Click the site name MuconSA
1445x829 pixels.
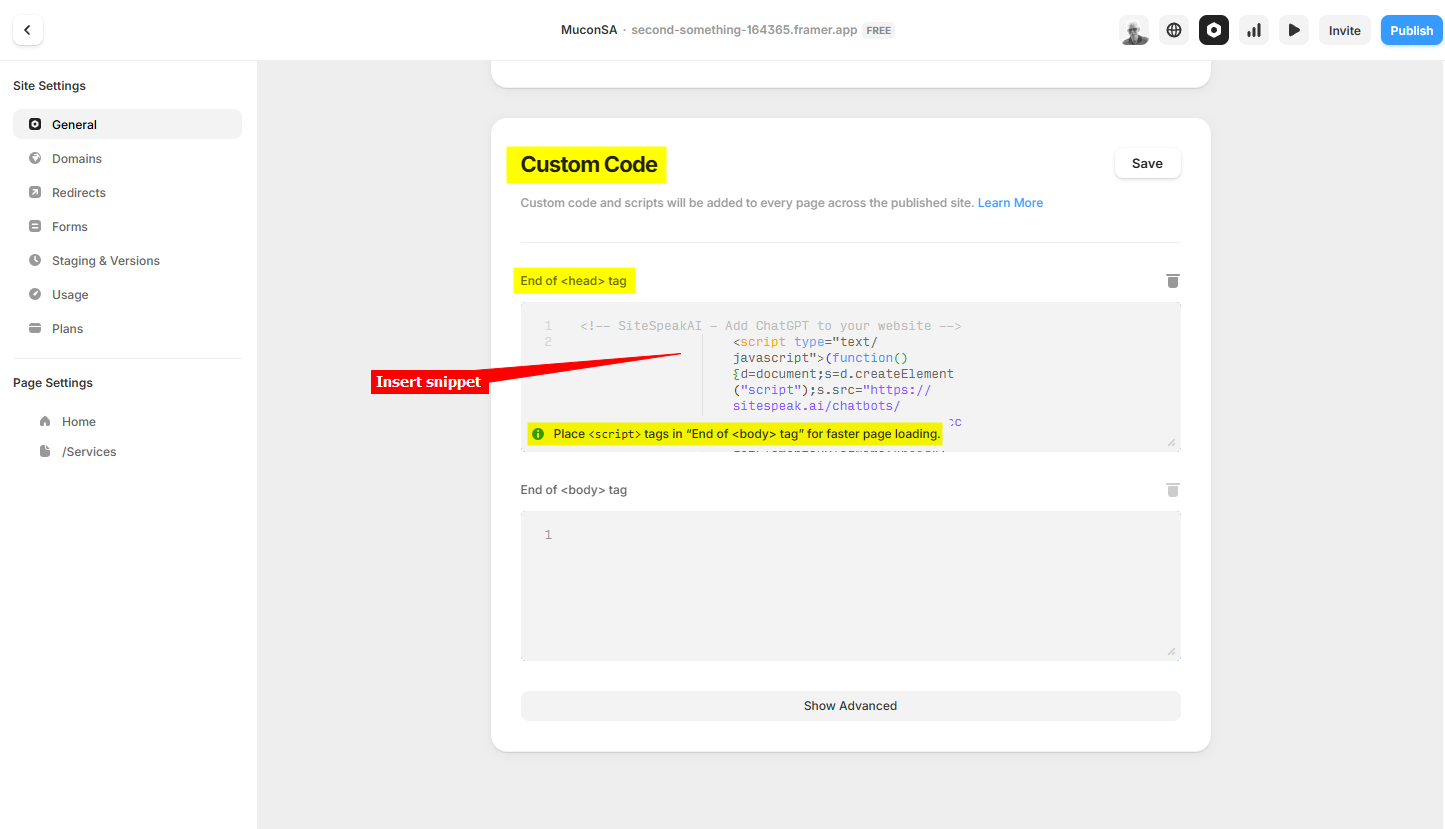pyautogui.click(x=588, y=31)
